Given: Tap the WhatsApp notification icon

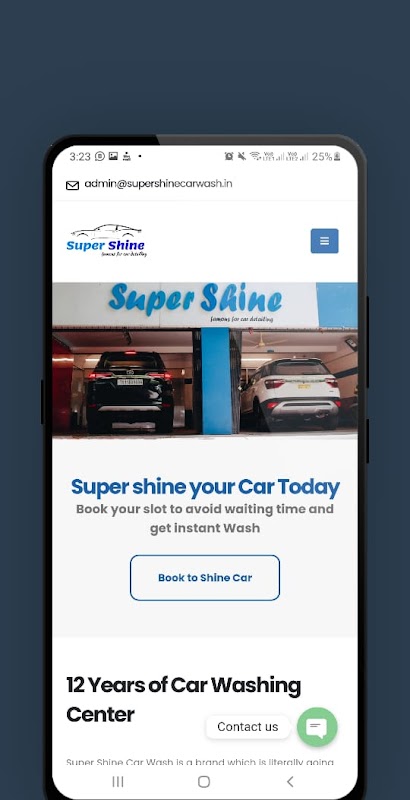Looking at the screenshot, I should pos(100,157).
